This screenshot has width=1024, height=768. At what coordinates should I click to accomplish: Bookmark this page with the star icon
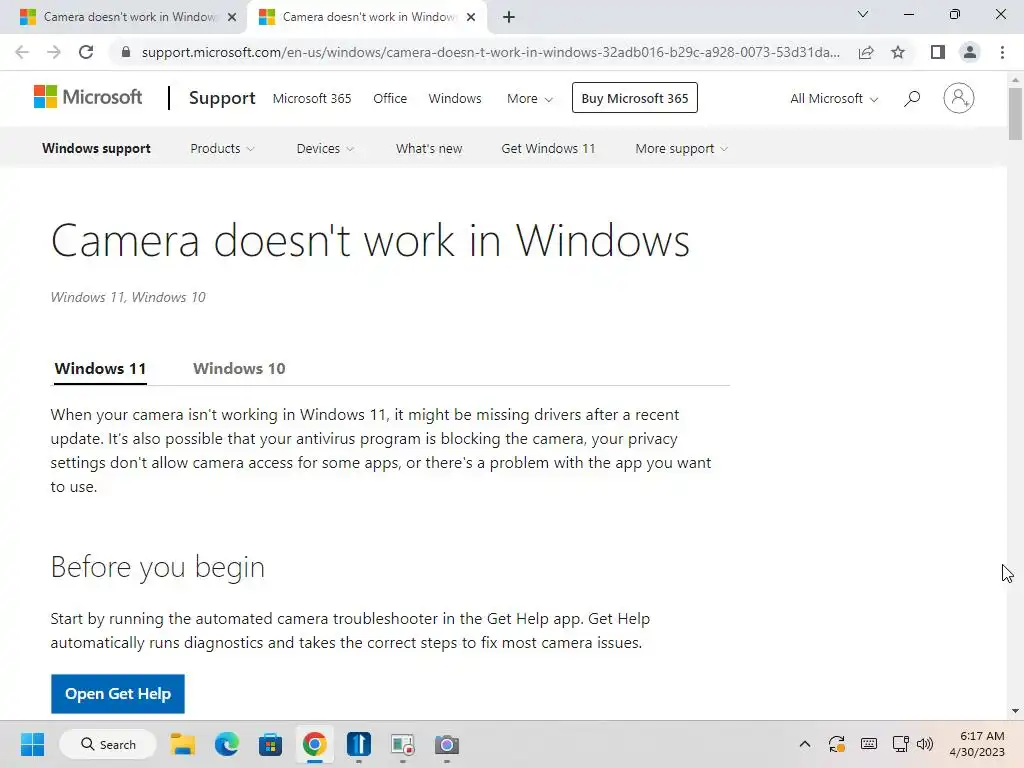(x=898, y=52)
